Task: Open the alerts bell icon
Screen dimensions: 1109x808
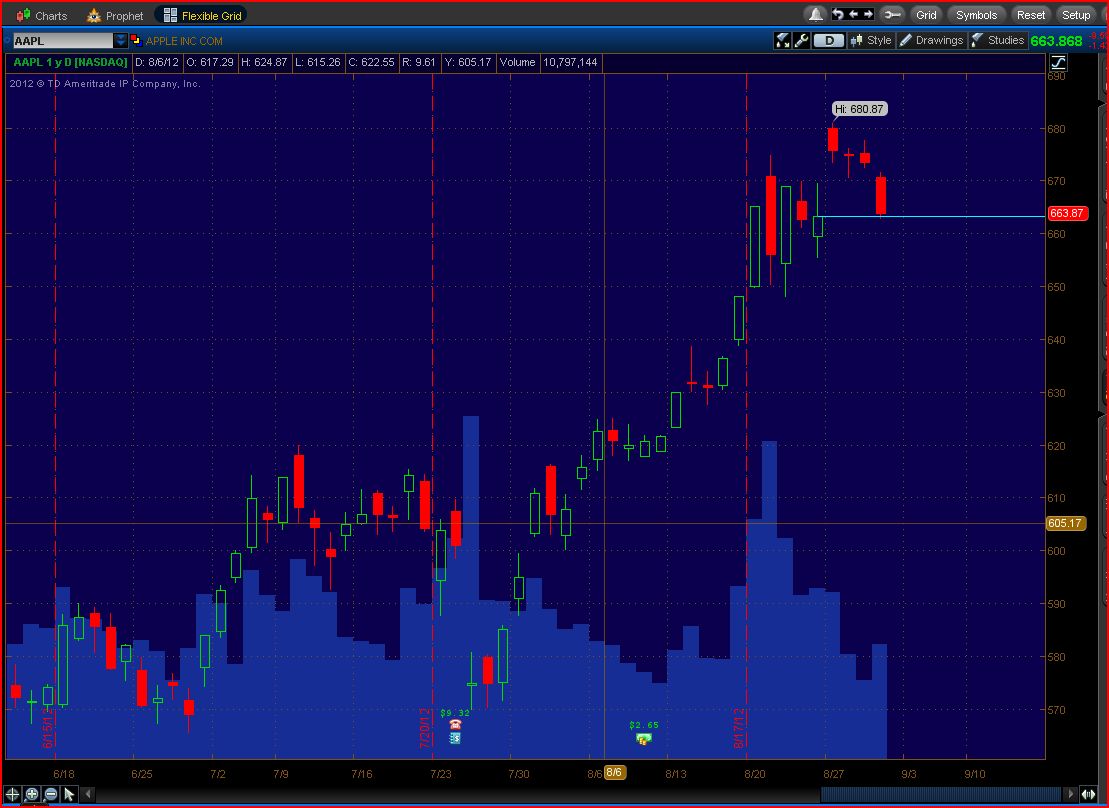Action: (x=815, y=15)
